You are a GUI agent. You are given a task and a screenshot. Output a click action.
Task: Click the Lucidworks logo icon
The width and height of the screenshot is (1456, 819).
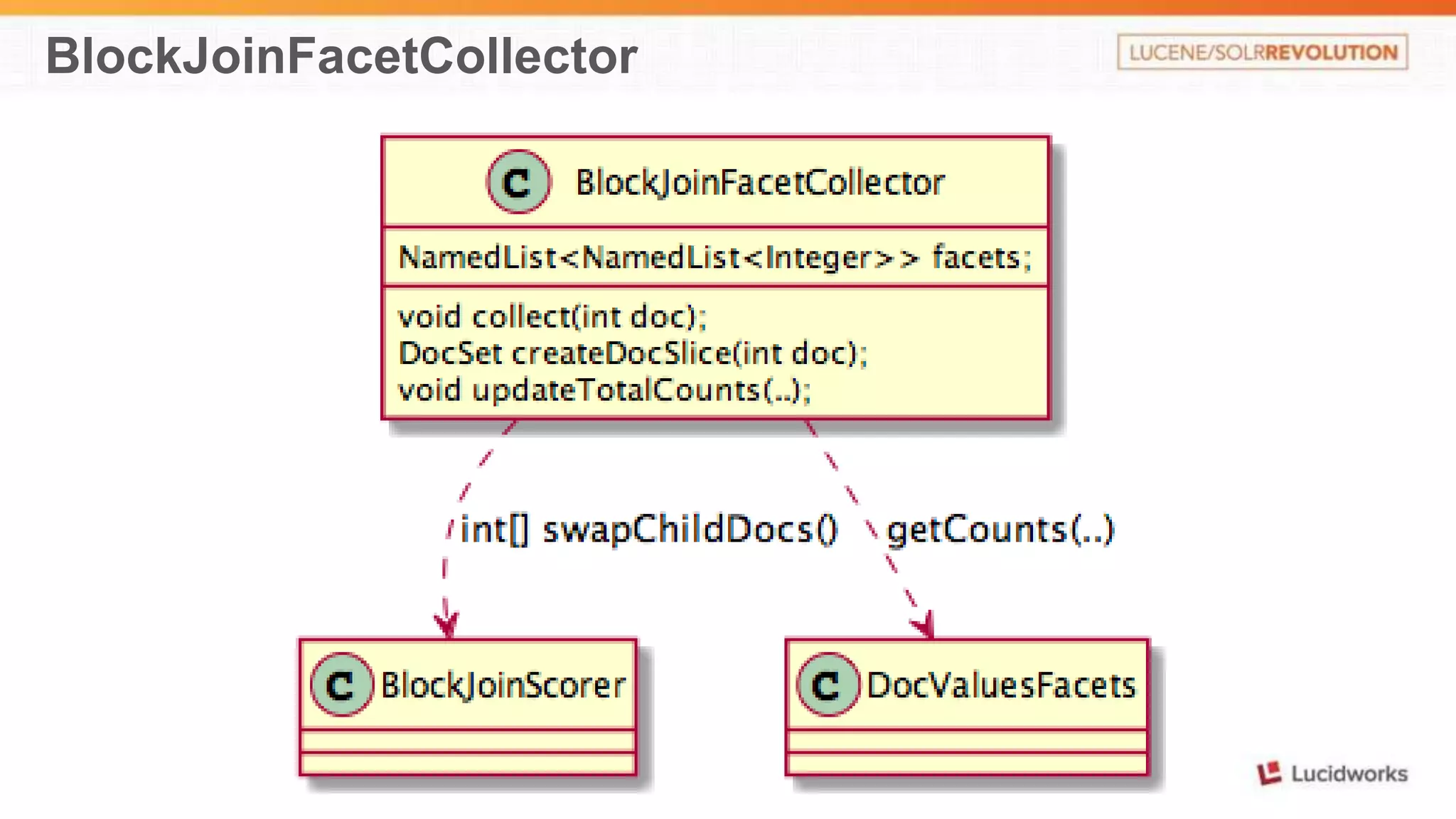(x=1269, y=773)
